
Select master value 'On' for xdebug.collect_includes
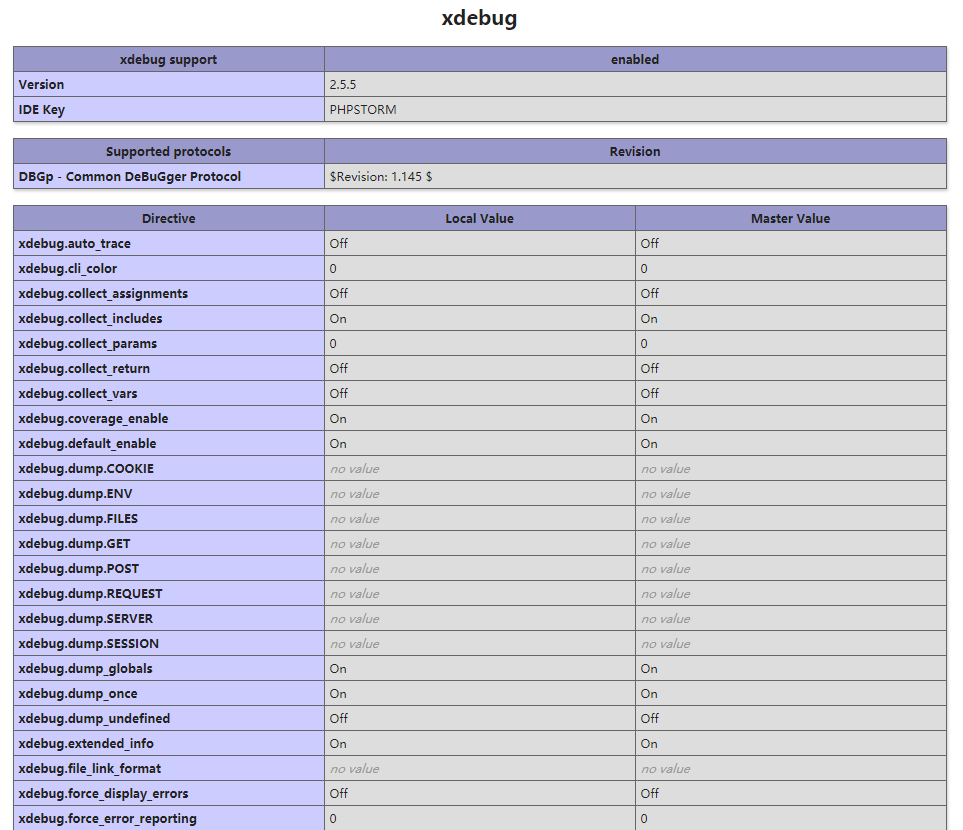(x=649, y=319)
